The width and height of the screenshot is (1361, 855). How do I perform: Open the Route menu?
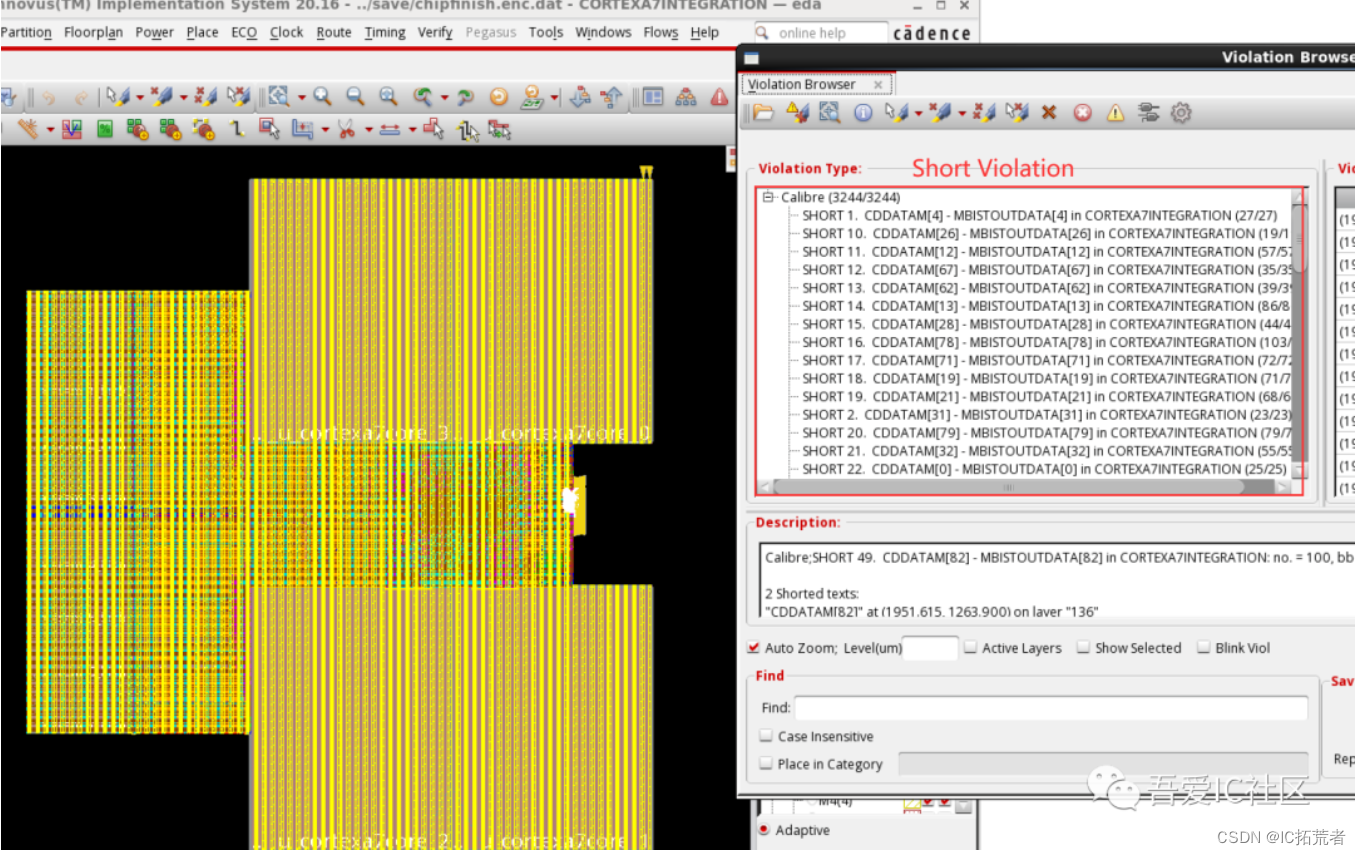point(334,32)
